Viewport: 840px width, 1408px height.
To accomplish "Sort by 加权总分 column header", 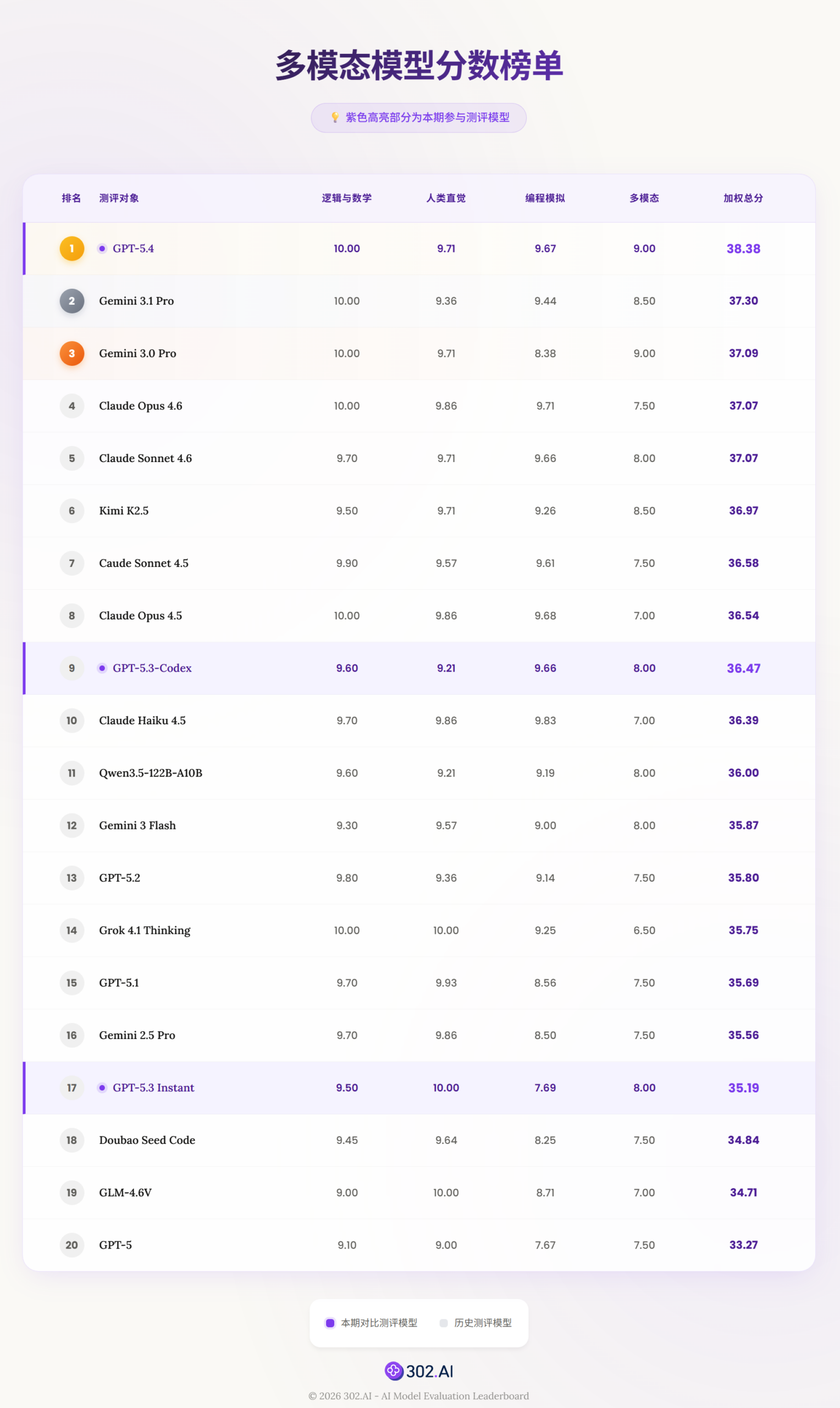I will pos(743,198).
